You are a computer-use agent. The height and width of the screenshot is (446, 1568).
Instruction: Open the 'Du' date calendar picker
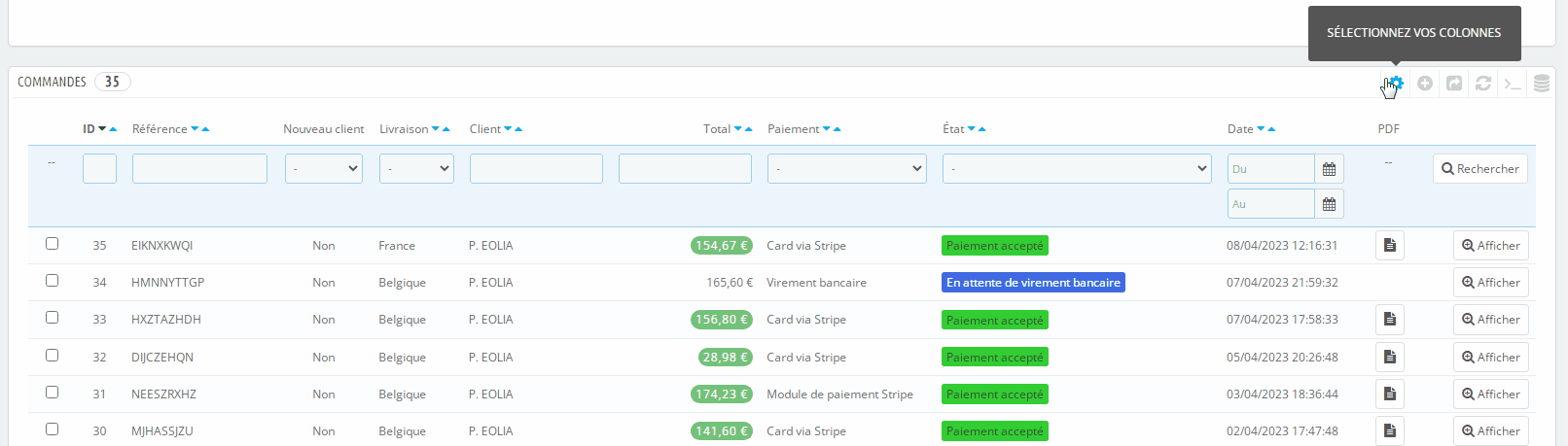click(1329, 169)
